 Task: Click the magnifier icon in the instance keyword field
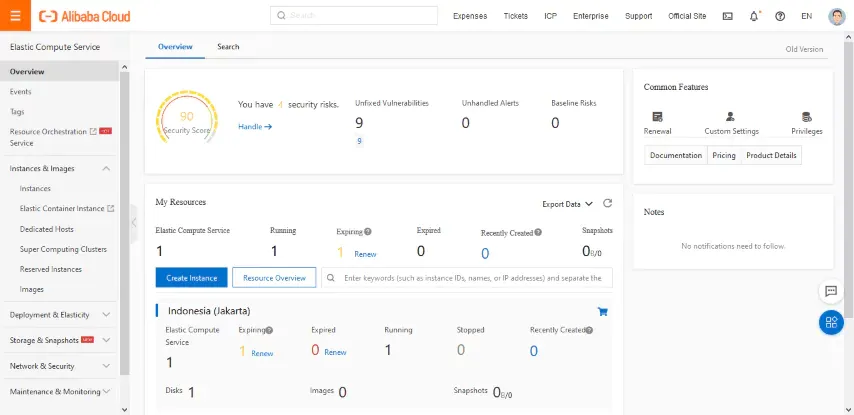[x=331, y=278]
